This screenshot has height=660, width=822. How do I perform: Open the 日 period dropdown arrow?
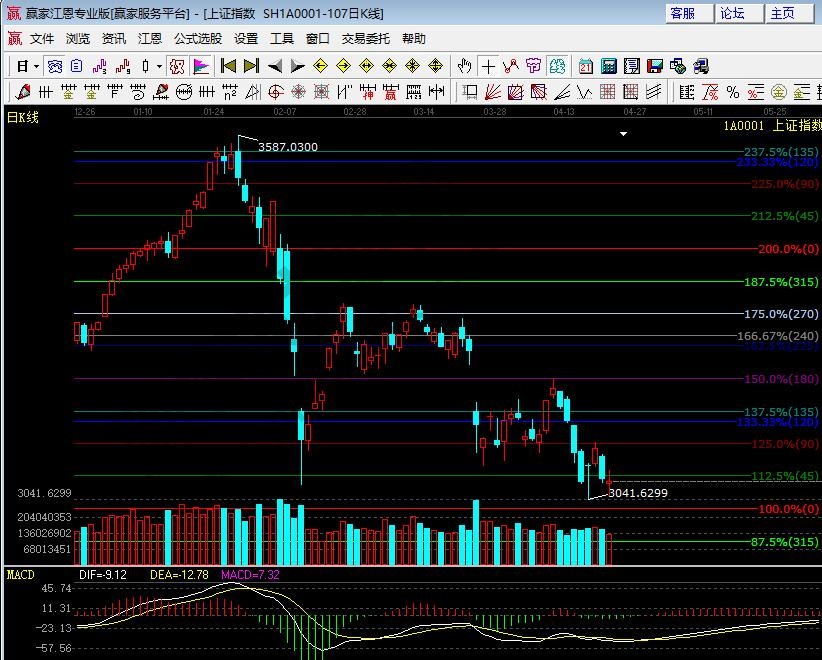click(x=37, y=66)
